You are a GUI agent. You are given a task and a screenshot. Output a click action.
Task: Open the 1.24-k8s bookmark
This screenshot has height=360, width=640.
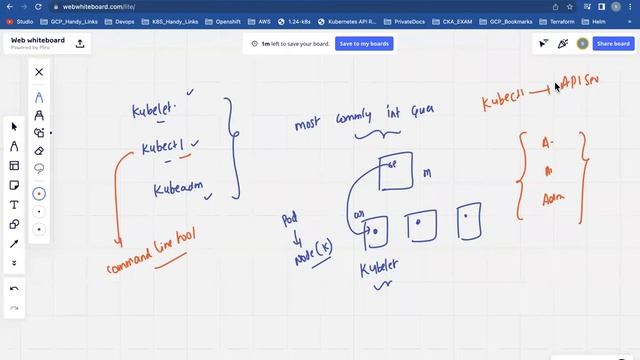(294, 22)
